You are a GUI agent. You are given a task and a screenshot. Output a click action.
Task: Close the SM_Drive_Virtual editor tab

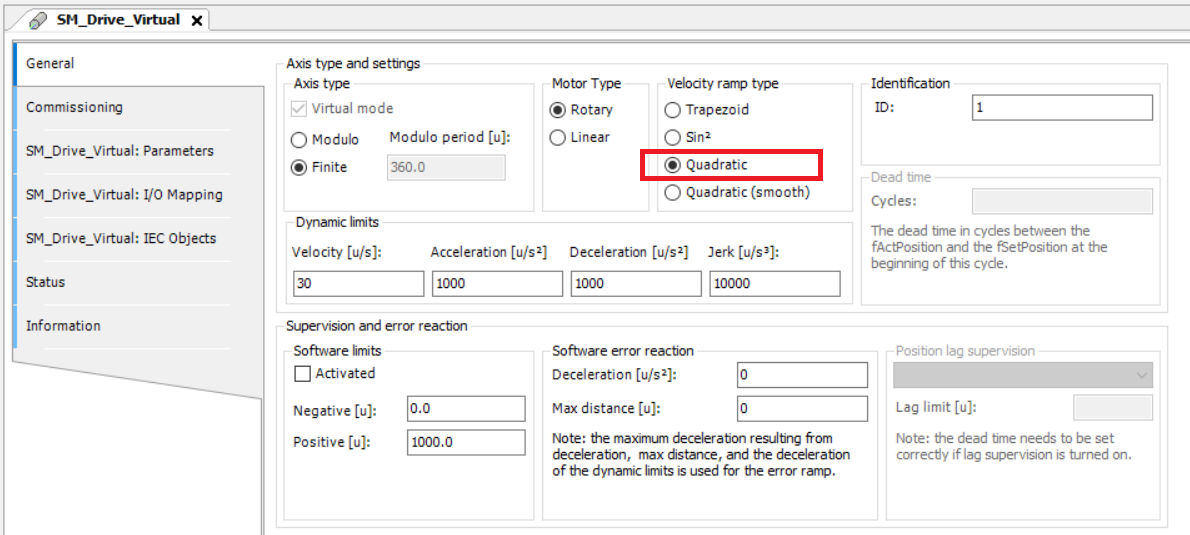(x=197, y=20)
